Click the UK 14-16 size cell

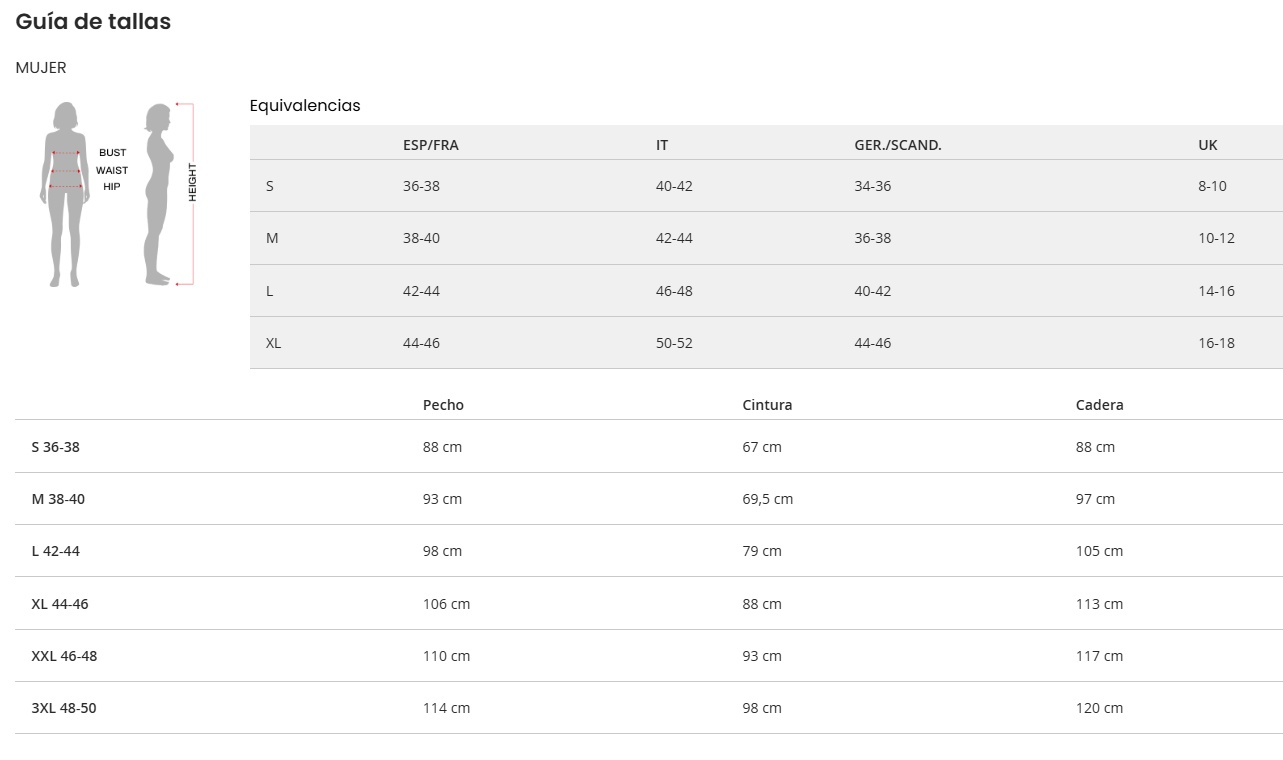coord(1216,291)
